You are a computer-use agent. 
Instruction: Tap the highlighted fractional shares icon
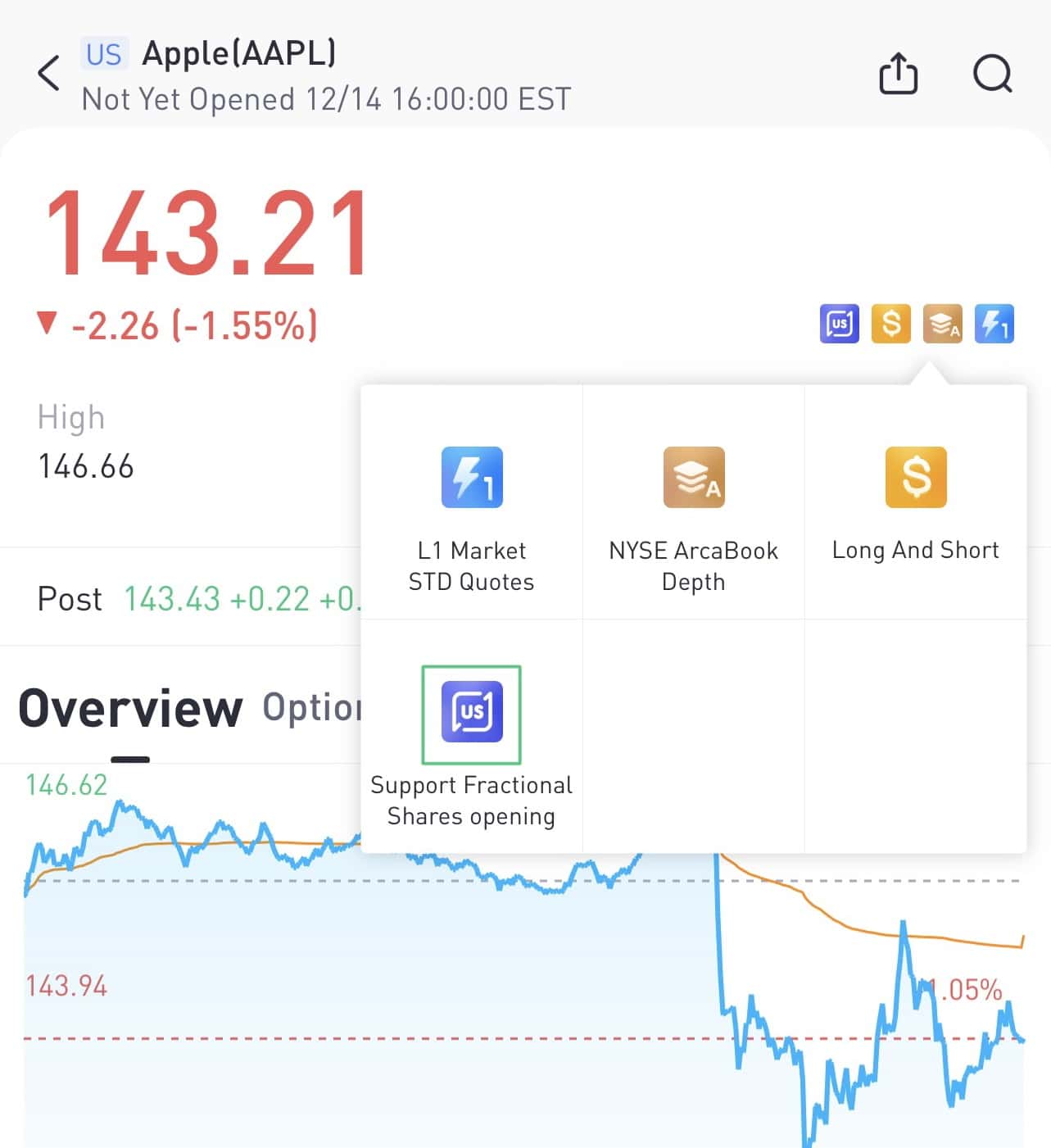472,712
